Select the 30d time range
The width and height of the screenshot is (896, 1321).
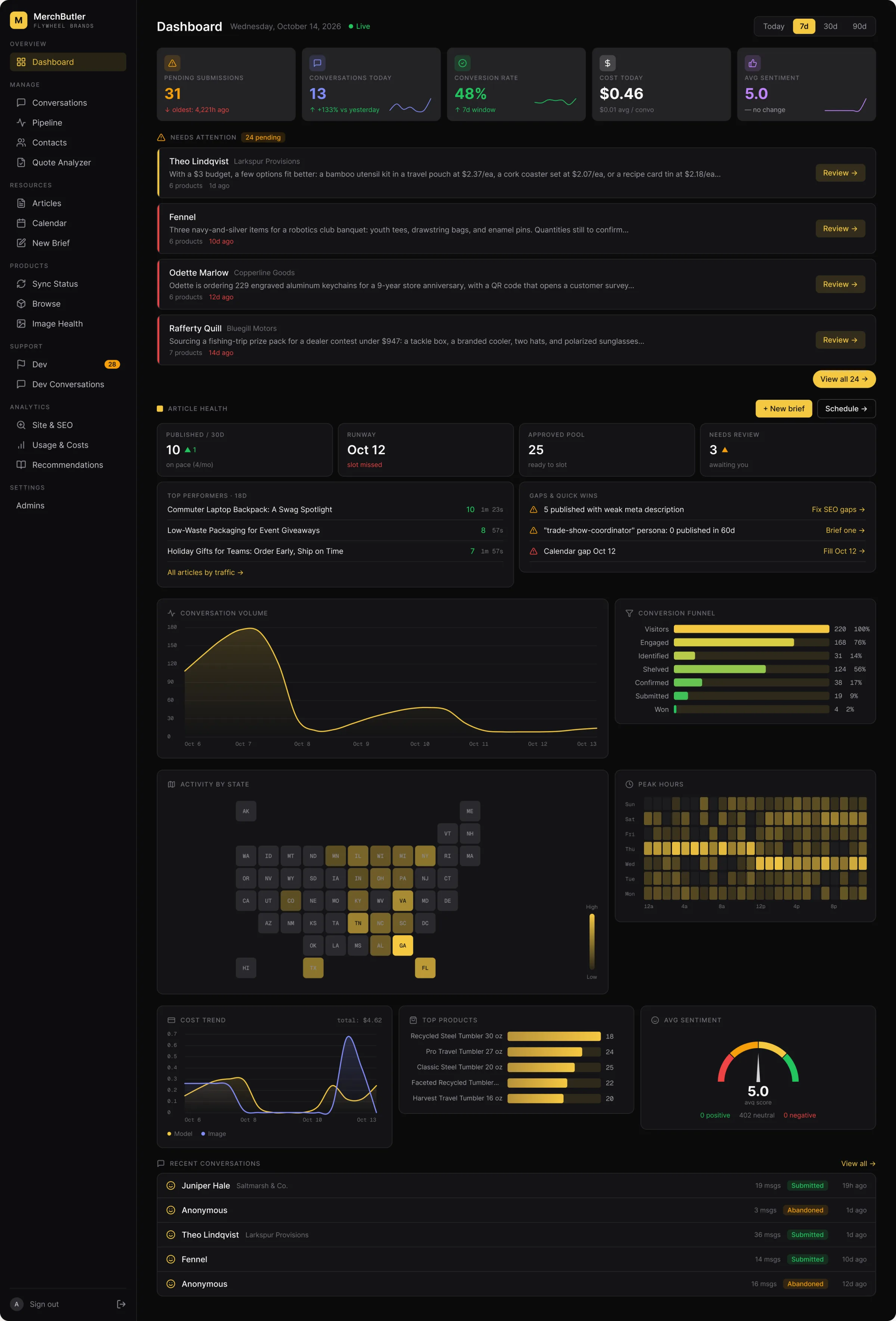pos(830,26)
